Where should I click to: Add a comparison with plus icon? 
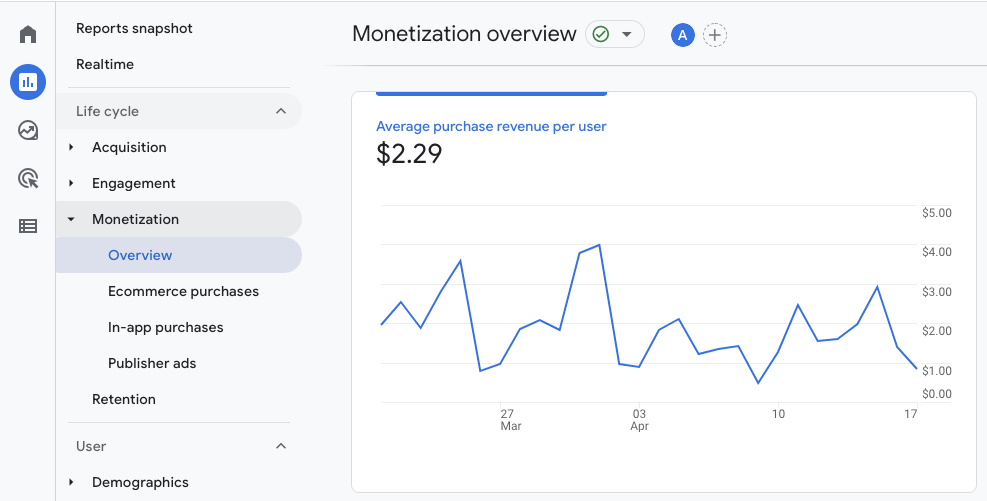714,35
